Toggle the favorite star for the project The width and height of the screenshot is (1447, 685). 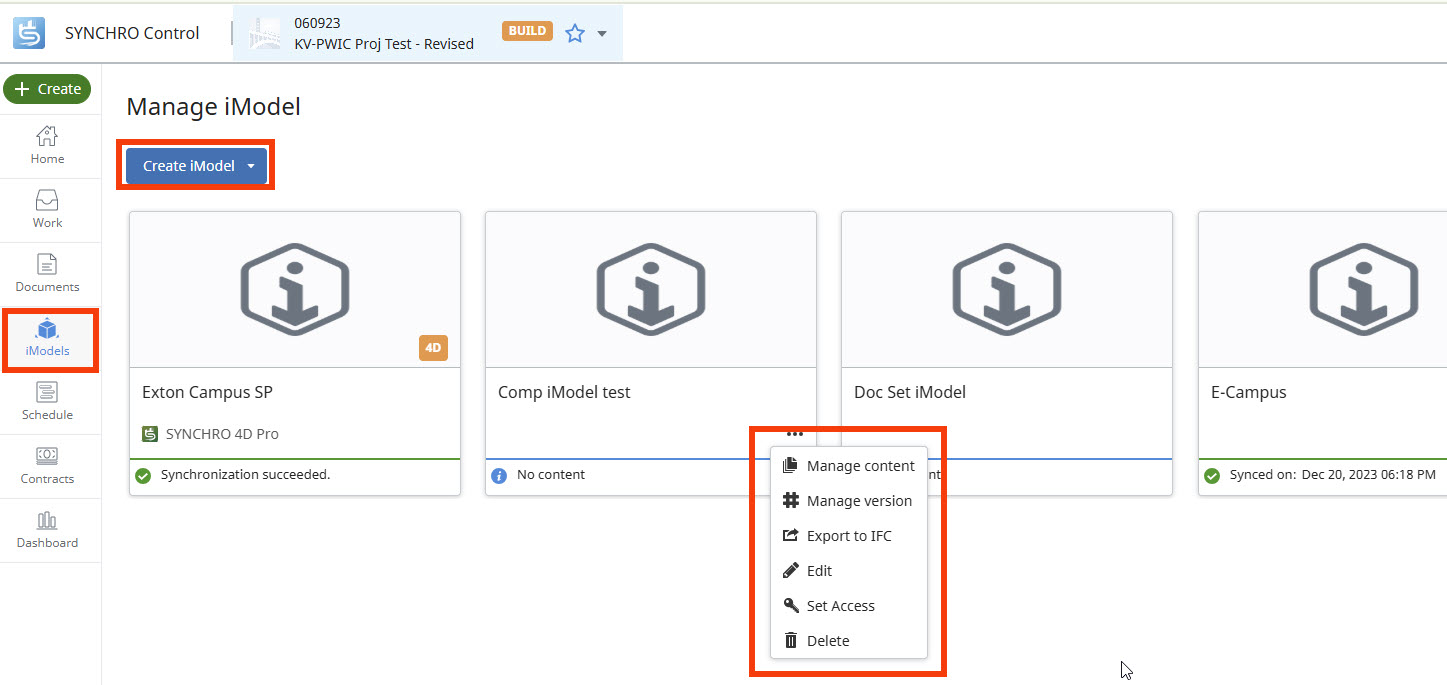click(575, 33)
